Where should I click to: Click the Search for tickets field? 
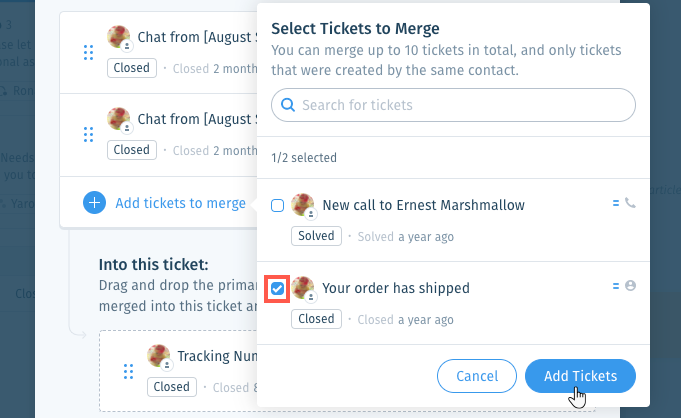coord(453,105)
